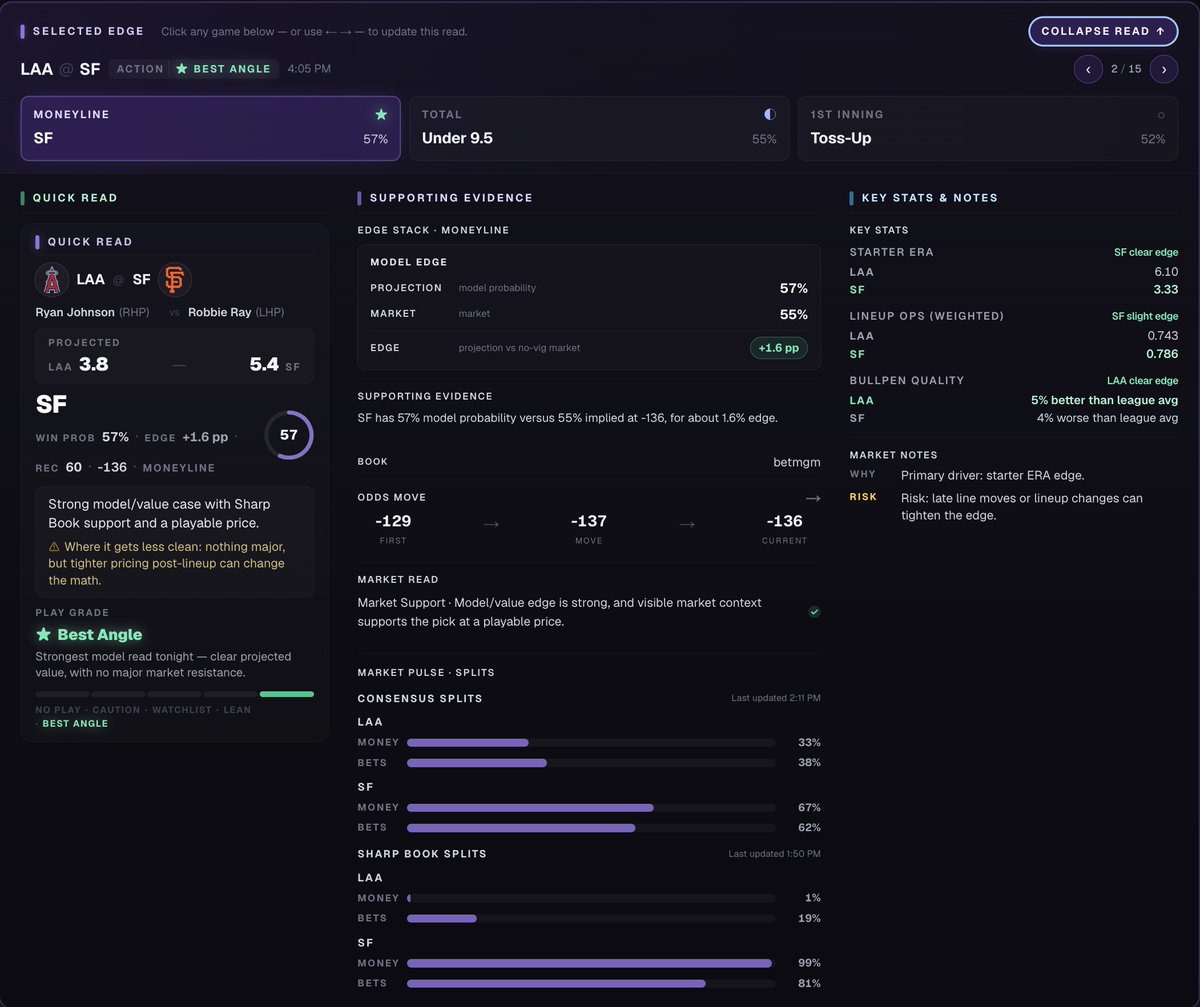Click the -137 move odds value

(589, 521)
